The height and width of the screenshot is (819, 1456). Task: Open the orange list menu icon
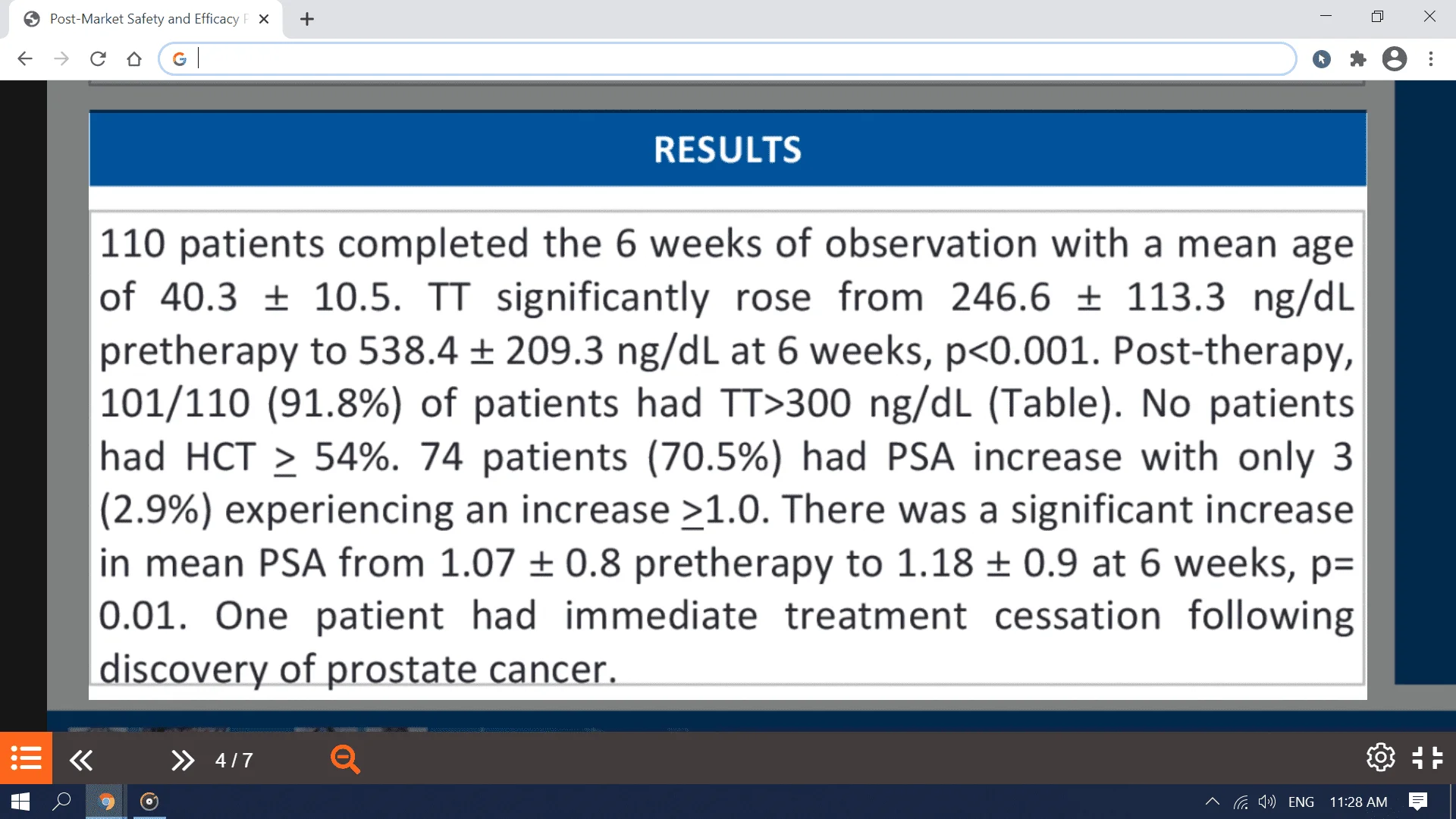26,758
